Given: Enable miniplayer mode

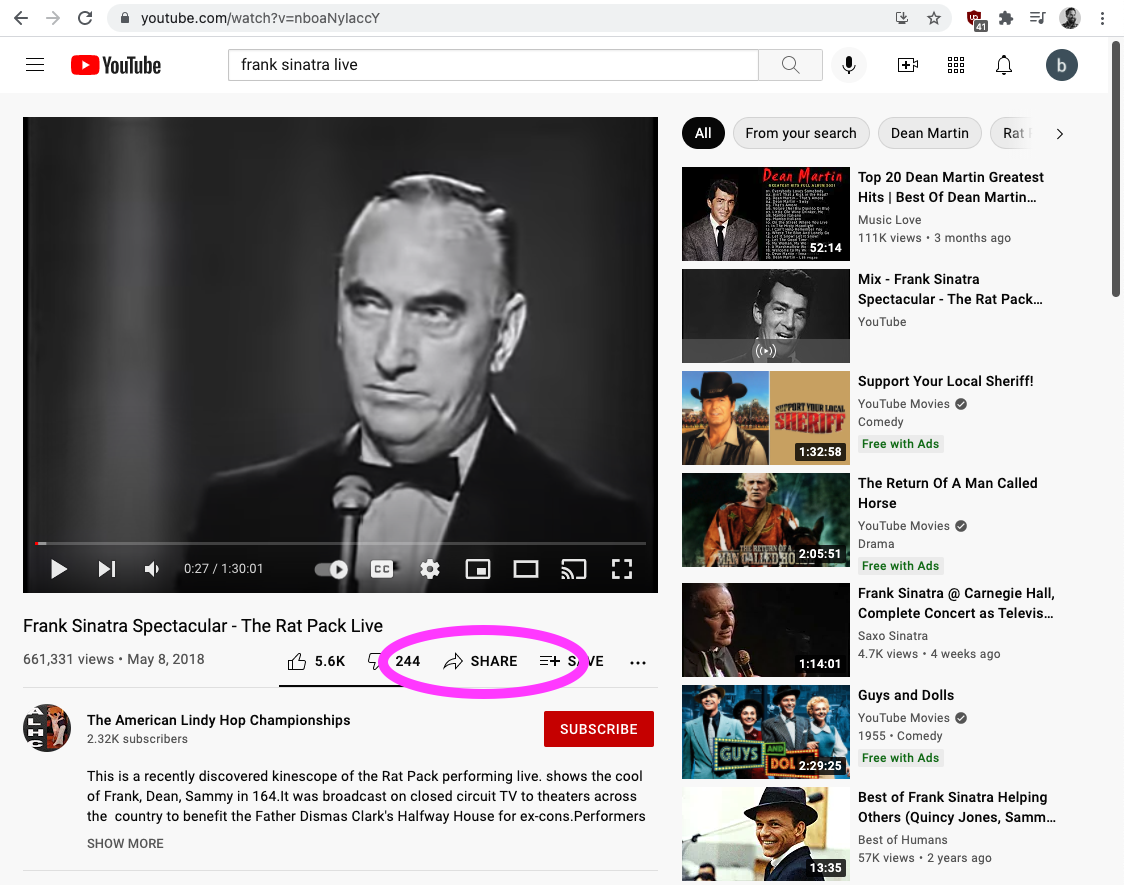Looking at the screenshot, I should (x=477, y=569).
